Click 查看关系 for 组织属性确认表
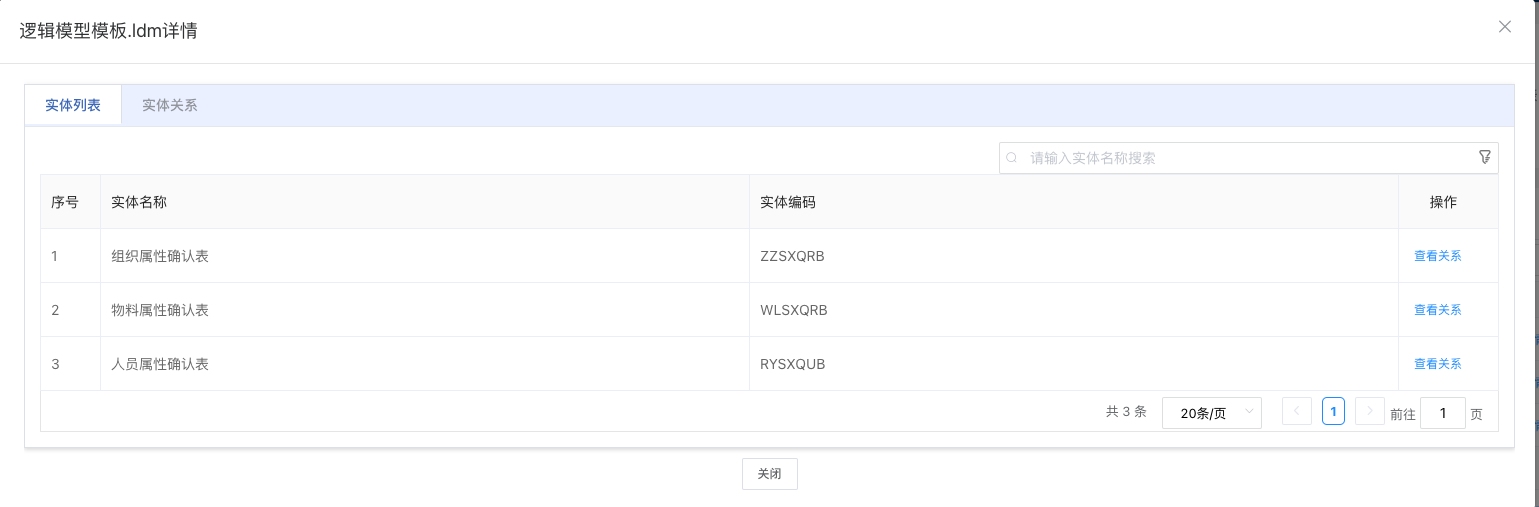This screenshot has height=507, width=1539. [1437, 256]
